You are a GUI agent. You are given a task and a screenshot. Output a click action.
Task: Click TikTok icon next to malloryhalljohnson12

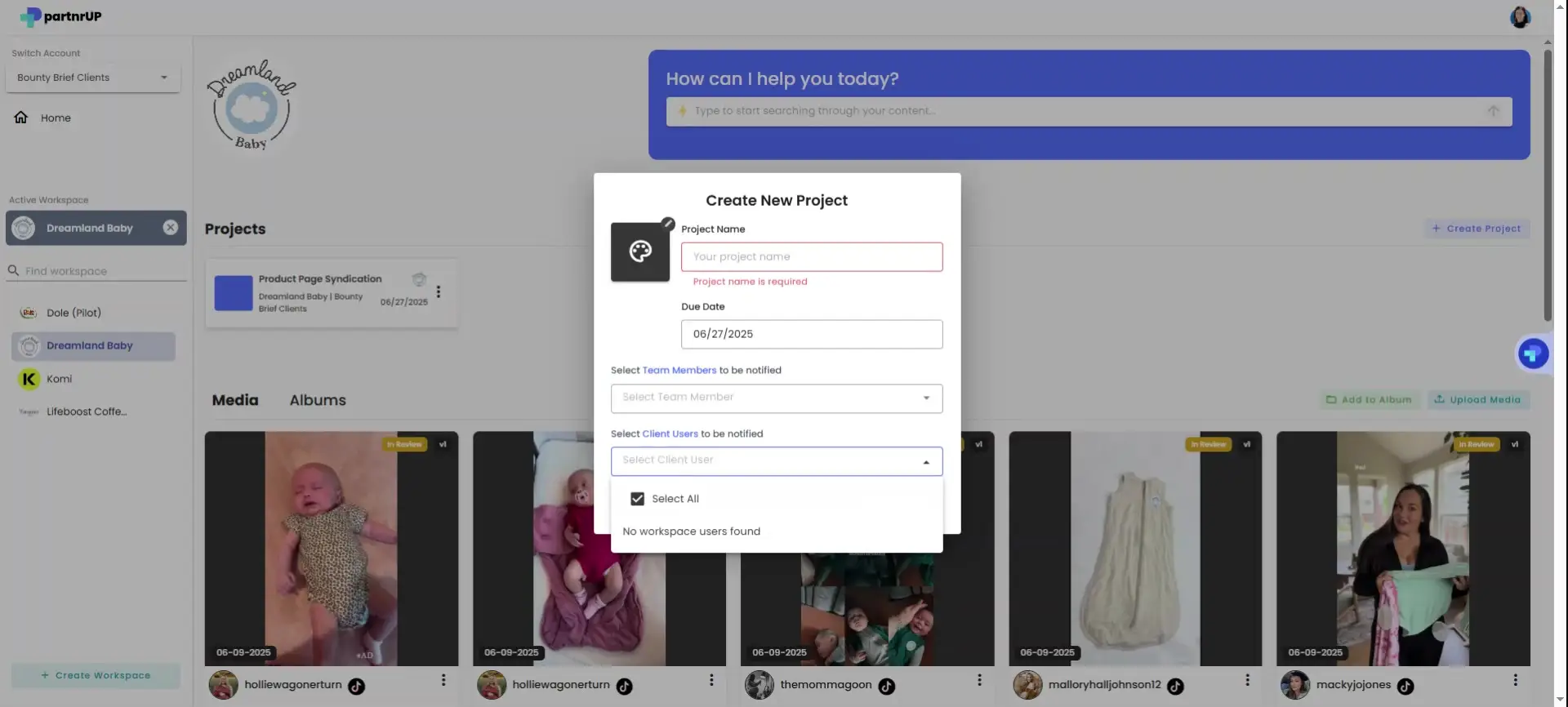1175,687
